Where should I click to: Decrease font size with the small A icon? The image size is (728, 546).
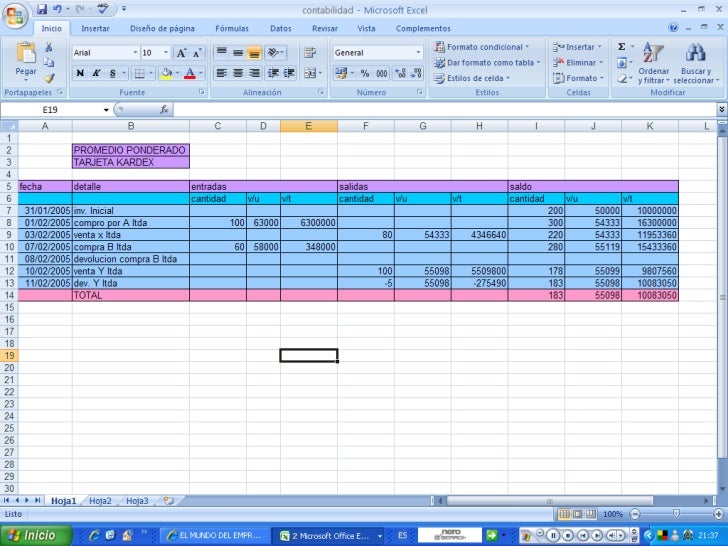point(197,53)
